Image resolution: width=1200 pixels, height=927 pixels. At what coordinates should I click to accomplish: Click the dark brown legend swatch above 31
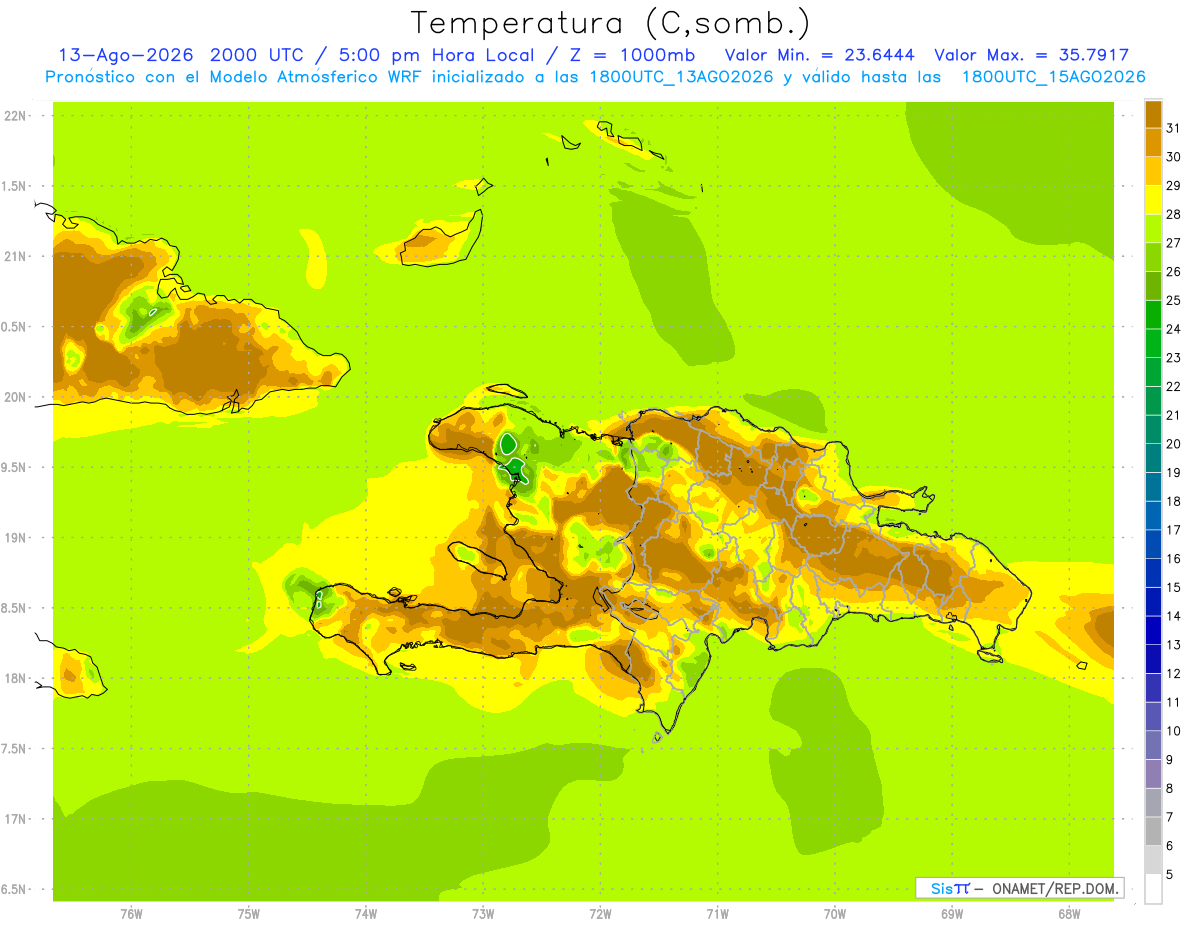pyautogui.click(x=1153, y=114)
